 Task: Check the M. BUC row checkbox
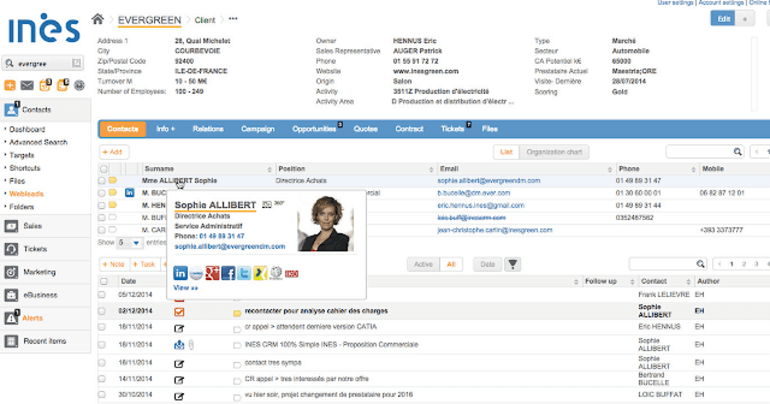pyautogui.click(x=102, y=193)
